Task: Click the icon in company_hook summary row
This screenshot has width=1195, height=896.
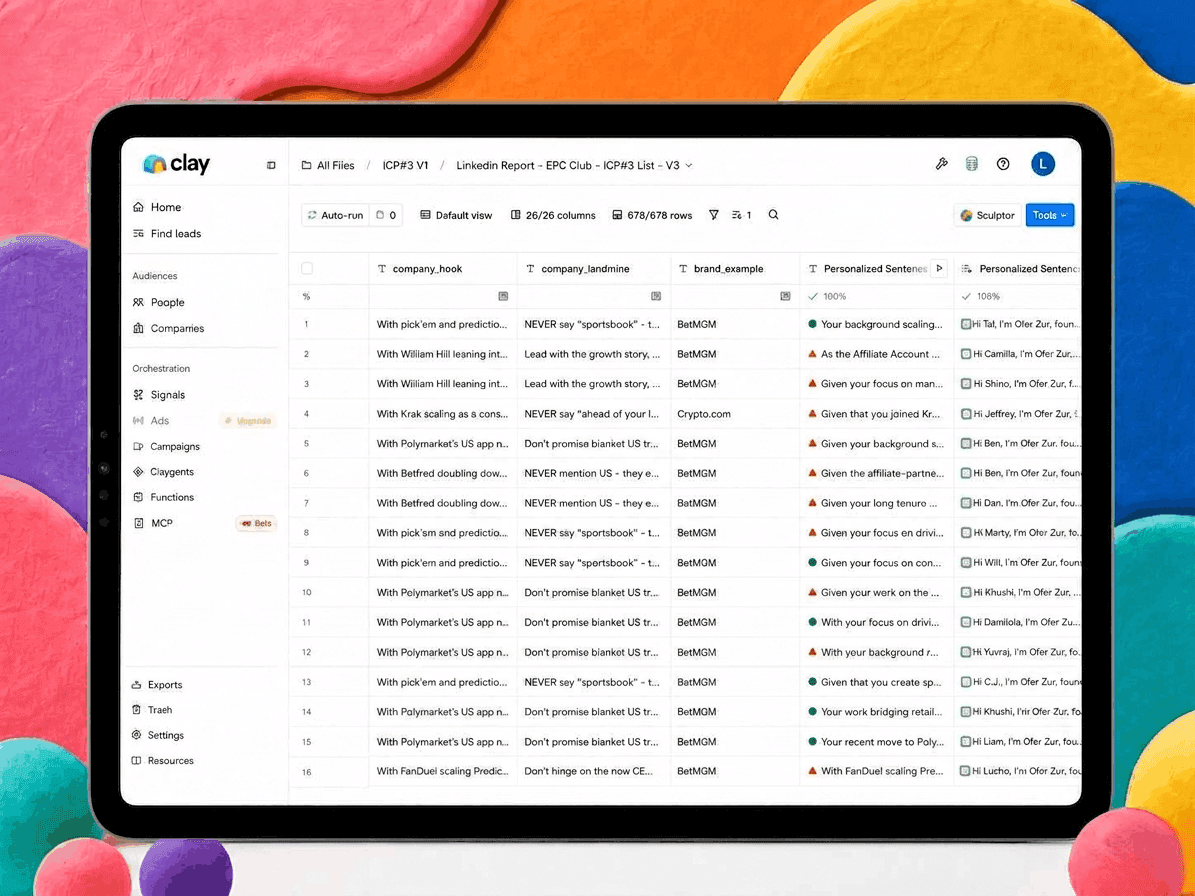Action: point(503,296)
